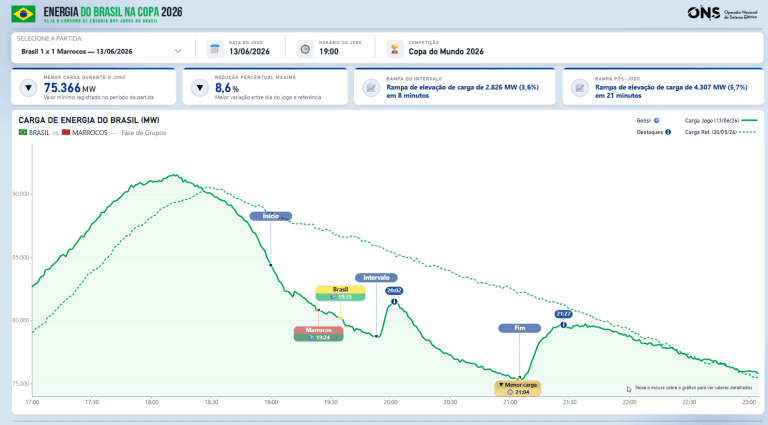Click the yellow Brasil goal dot on curve
768x425 pixels.
pos(340,318)
